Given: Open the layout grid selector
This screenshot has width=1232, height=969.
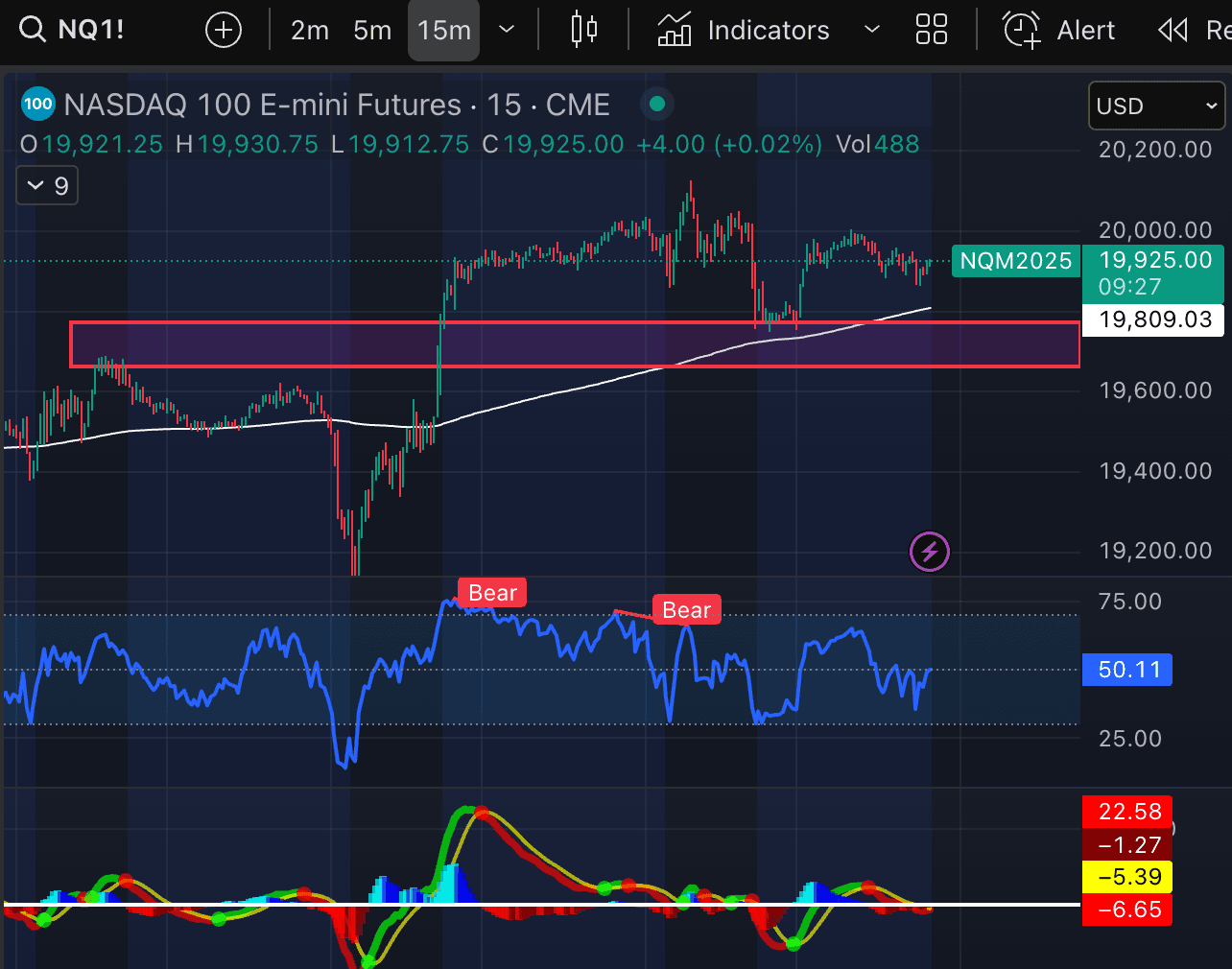Looking at the screenshot, I should click(x=931, y=30).
